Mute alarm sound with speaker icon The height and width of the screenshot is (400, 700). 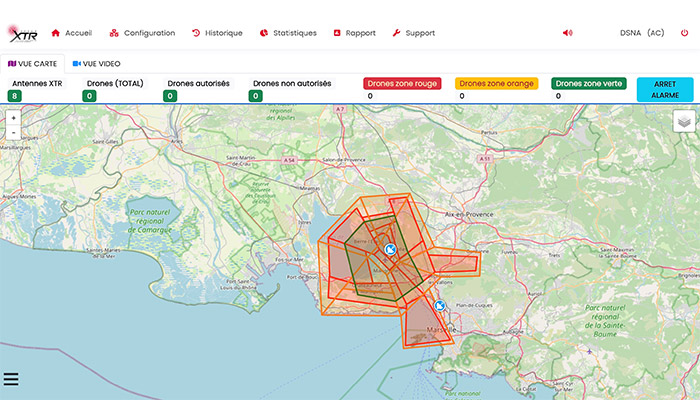click(x=568, y=33)
